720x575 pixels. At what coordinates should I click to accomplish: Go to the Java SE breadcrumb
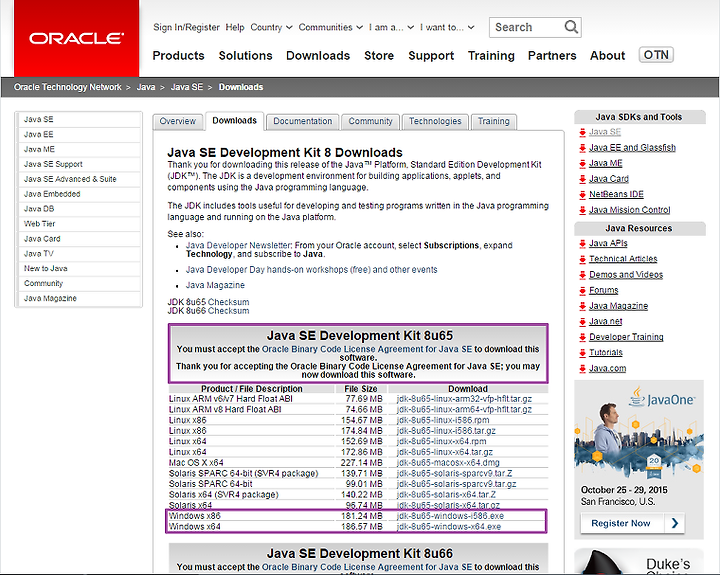coord(186,87)
